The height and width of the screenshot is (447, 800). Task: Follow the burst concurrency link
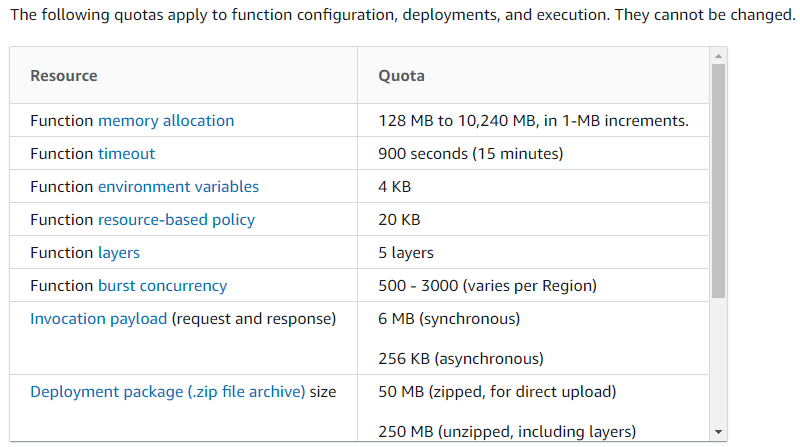[162, 286]
